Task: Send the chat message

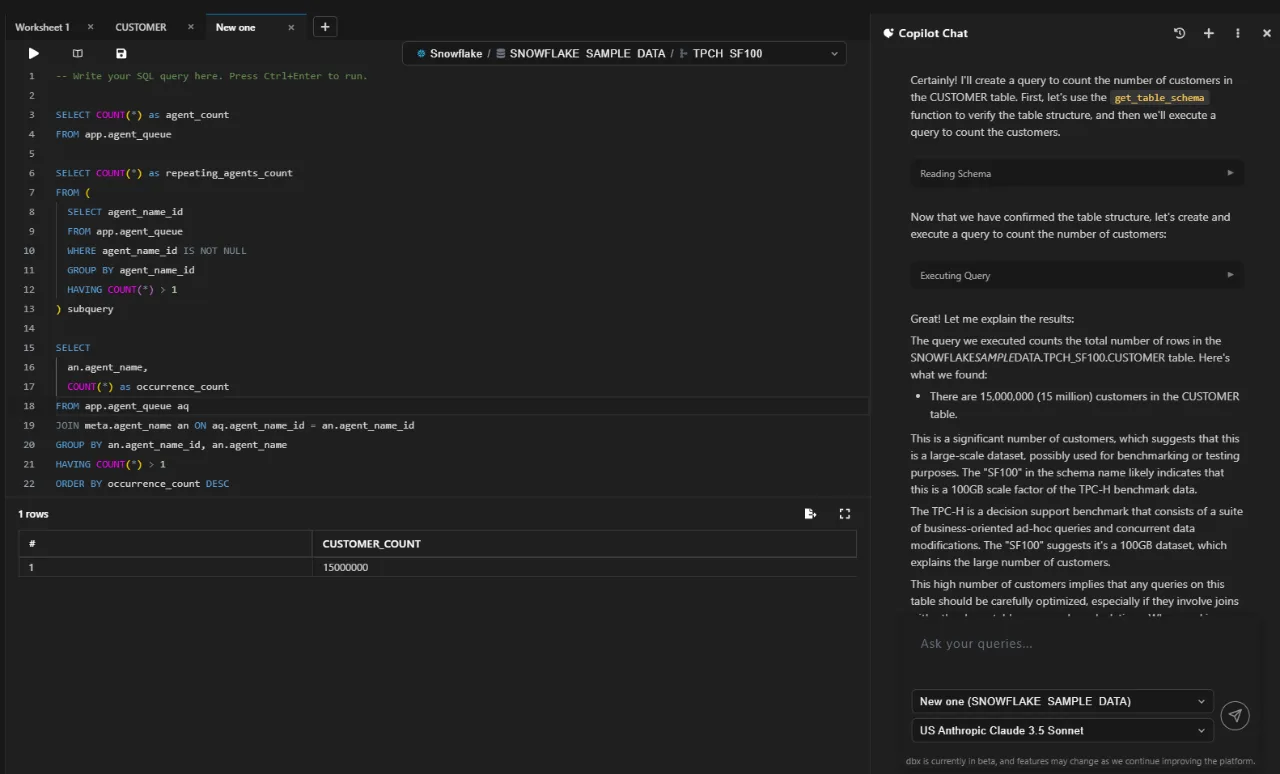Action: click(x=1236, y=715)
